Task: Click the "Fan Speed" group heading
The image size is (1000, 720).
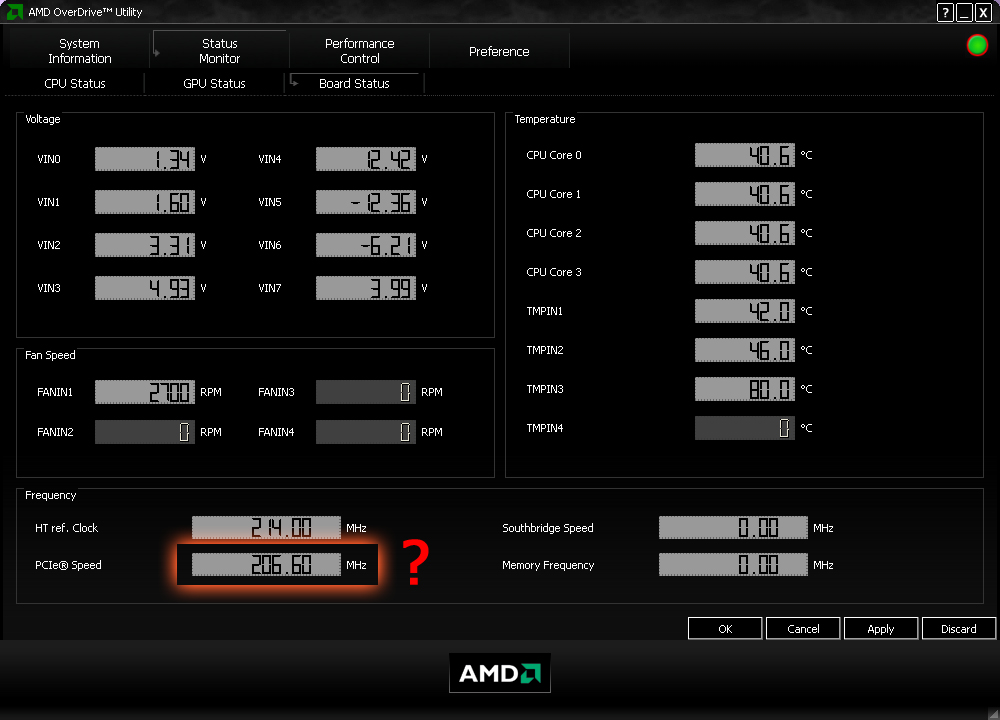Action: pyautogui.click(x=50, y=355)
